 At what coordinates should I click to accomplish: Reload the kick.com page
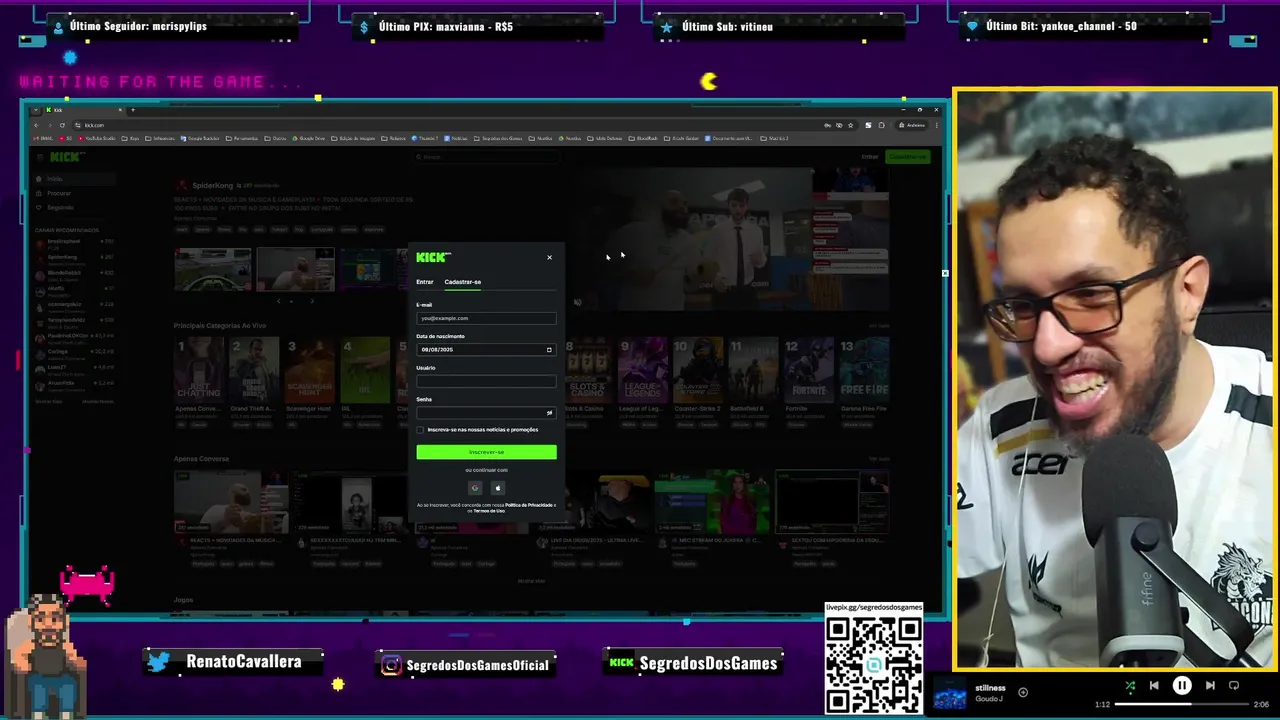click(x=62, y=125)
